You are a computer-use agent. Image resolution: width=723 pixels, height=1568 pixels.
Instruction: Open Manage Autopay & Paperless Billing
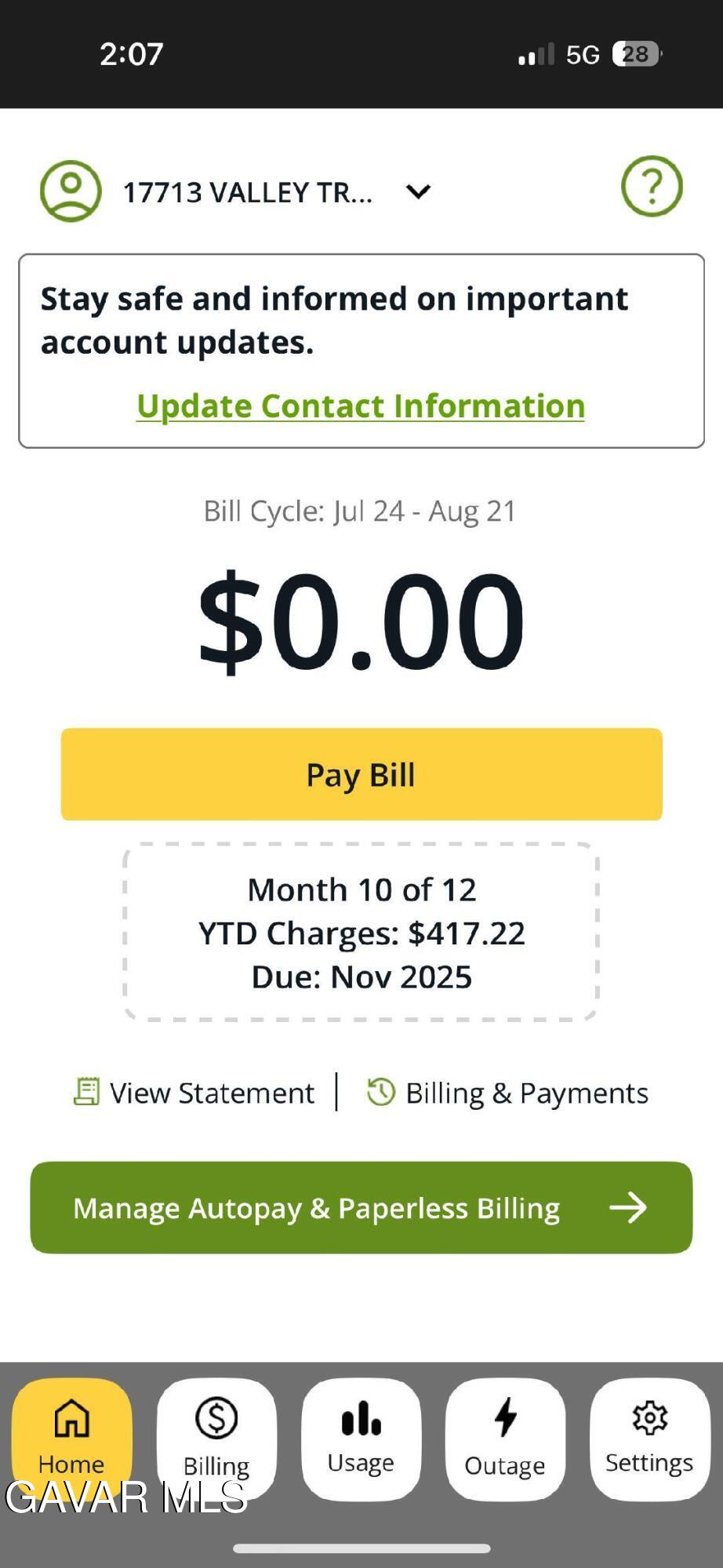click(x=316, y=1208)
